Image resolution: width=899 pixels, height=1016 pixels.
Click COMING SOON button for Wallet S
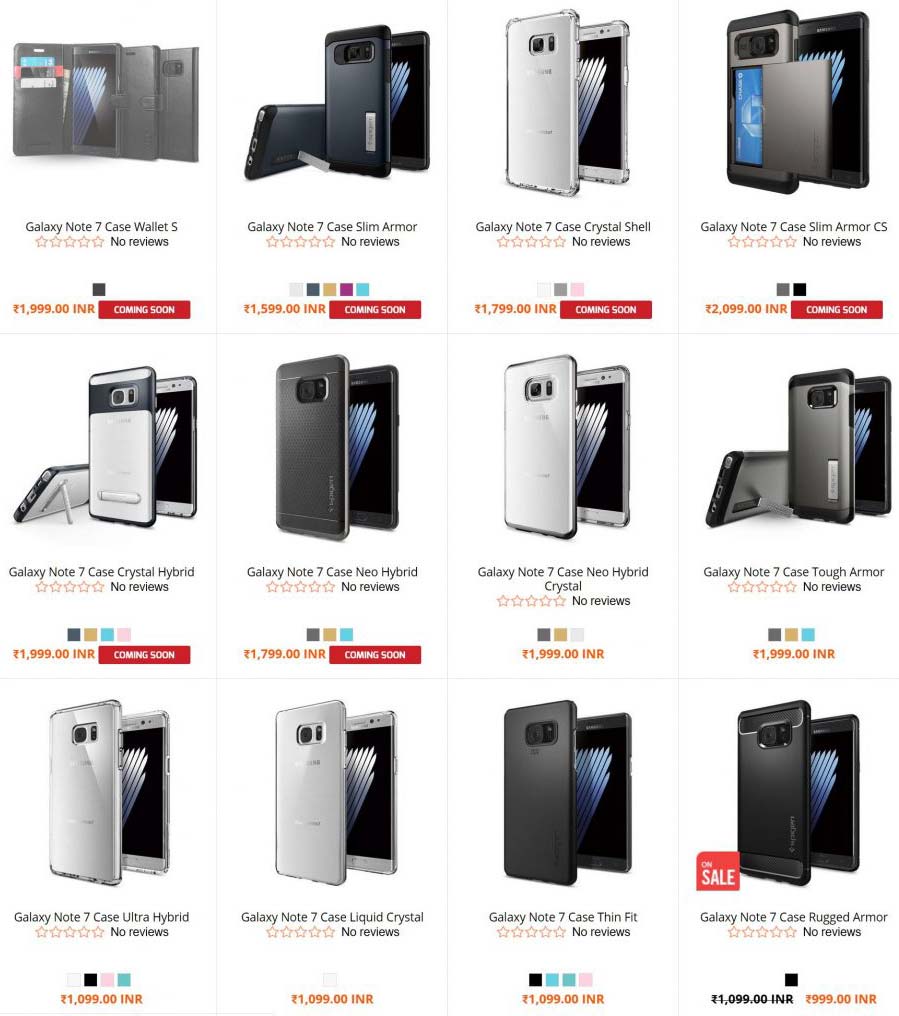[x=145, y=310]
